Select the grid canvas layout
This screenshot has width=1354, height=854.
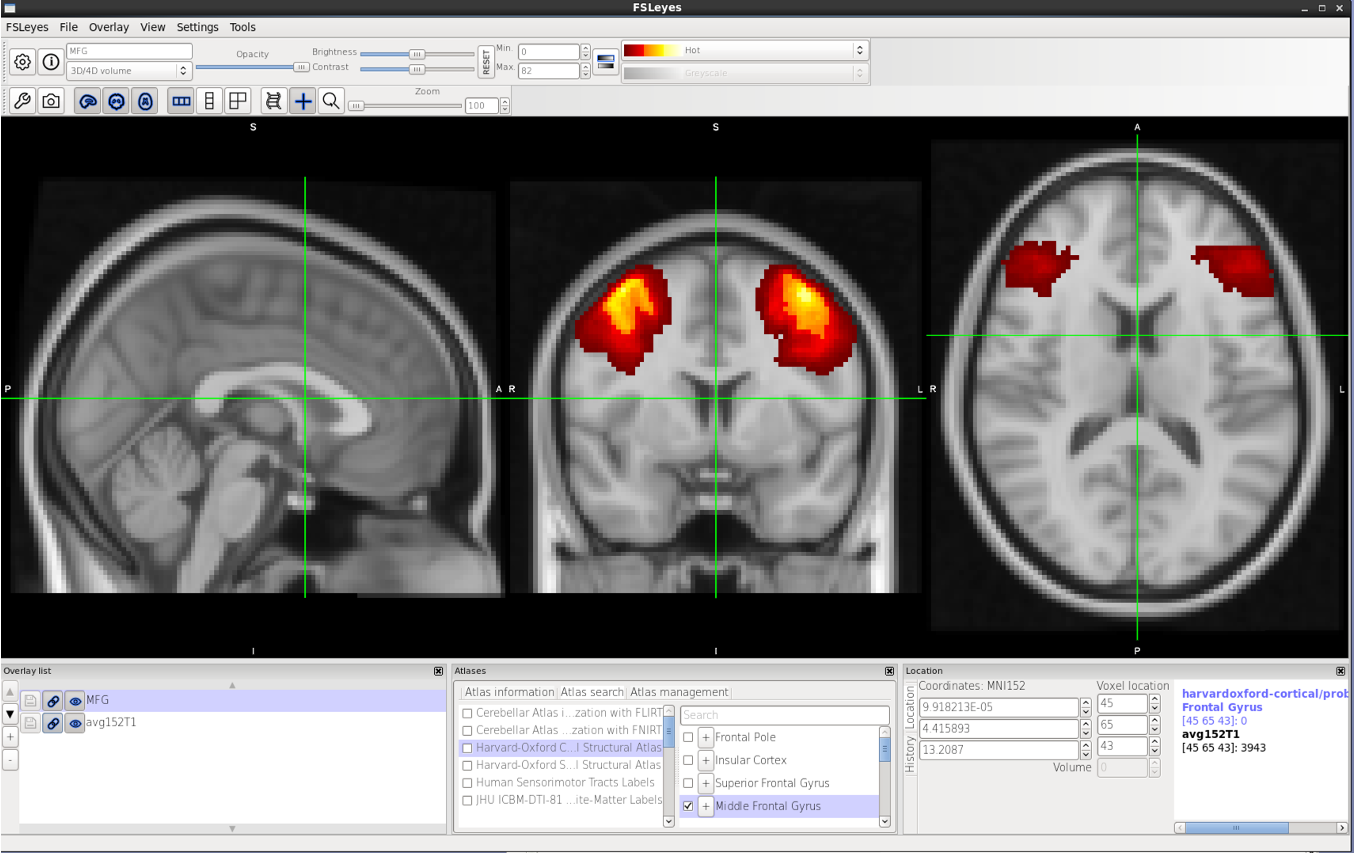(x=237, y=101)
